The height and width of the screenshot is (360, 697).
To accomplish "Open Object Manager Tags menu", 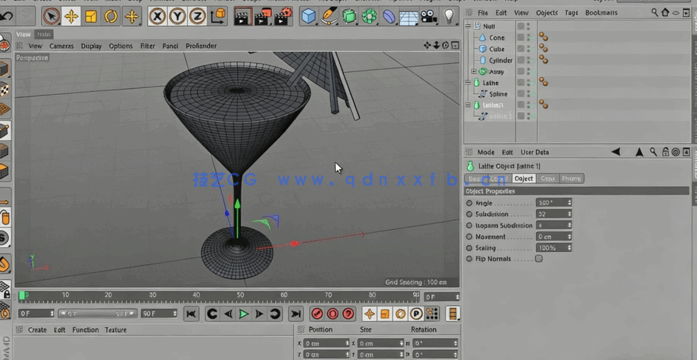I will (571, 12).
